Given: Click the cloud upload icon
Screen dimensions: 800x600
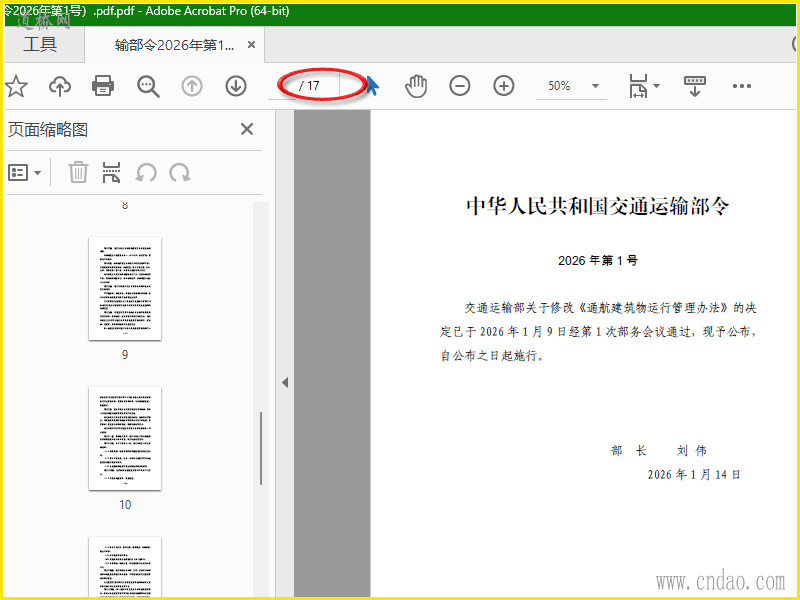Looking at the screenshot, I should tap(60, 86).
